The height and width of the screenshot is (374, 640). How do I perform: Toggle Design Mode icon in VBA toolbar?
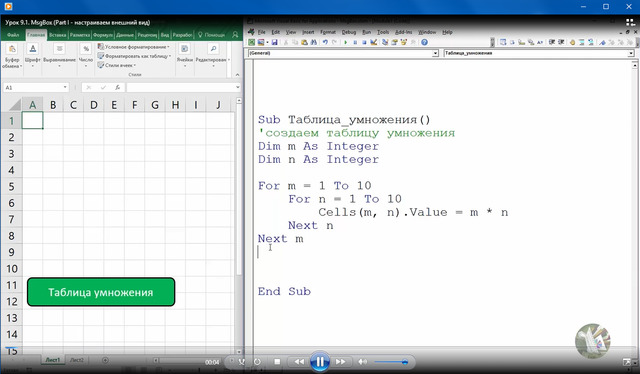point(373,42)
